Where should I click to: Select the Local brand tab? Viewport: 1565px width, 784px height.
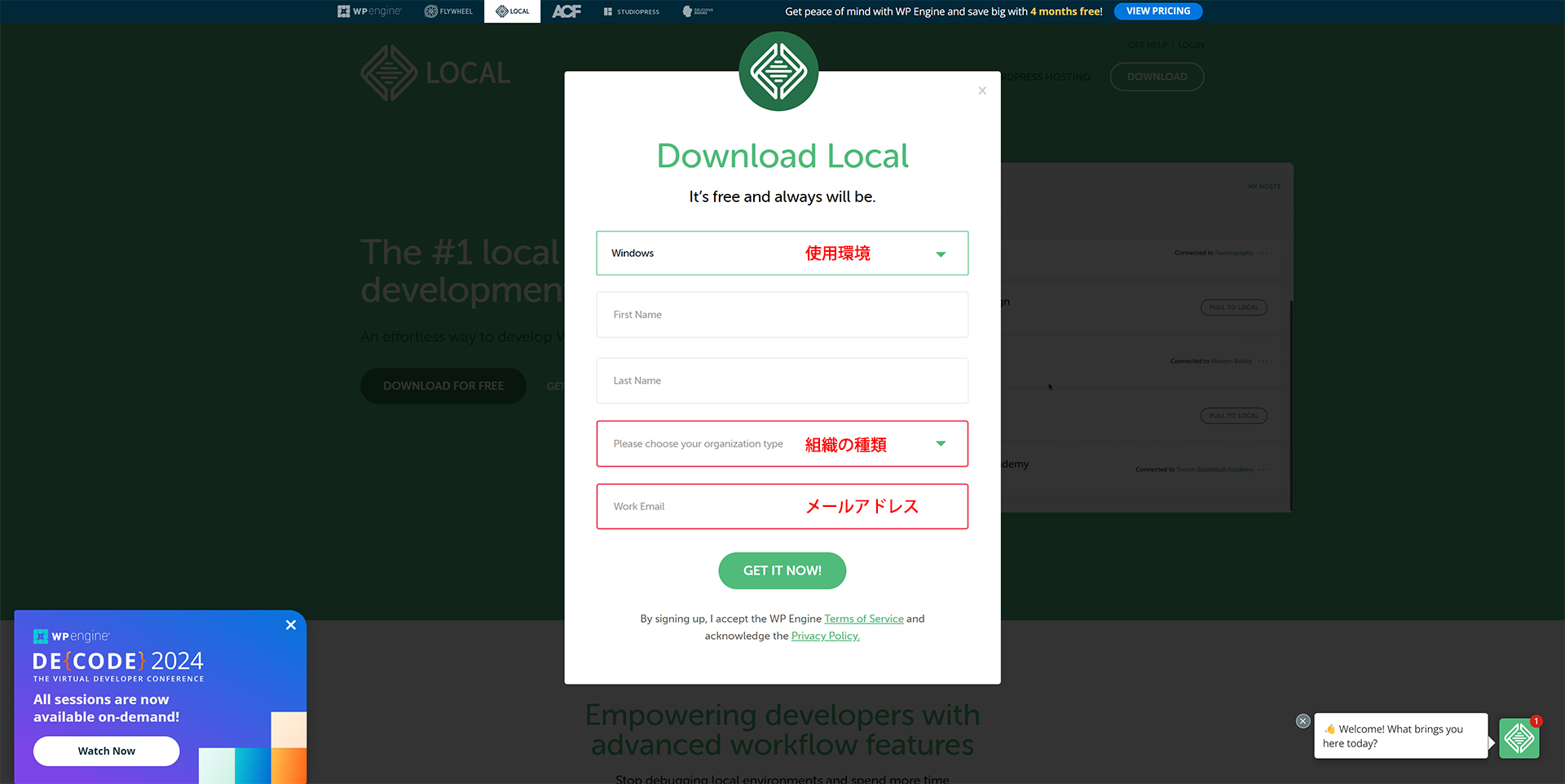coord(512,11)
